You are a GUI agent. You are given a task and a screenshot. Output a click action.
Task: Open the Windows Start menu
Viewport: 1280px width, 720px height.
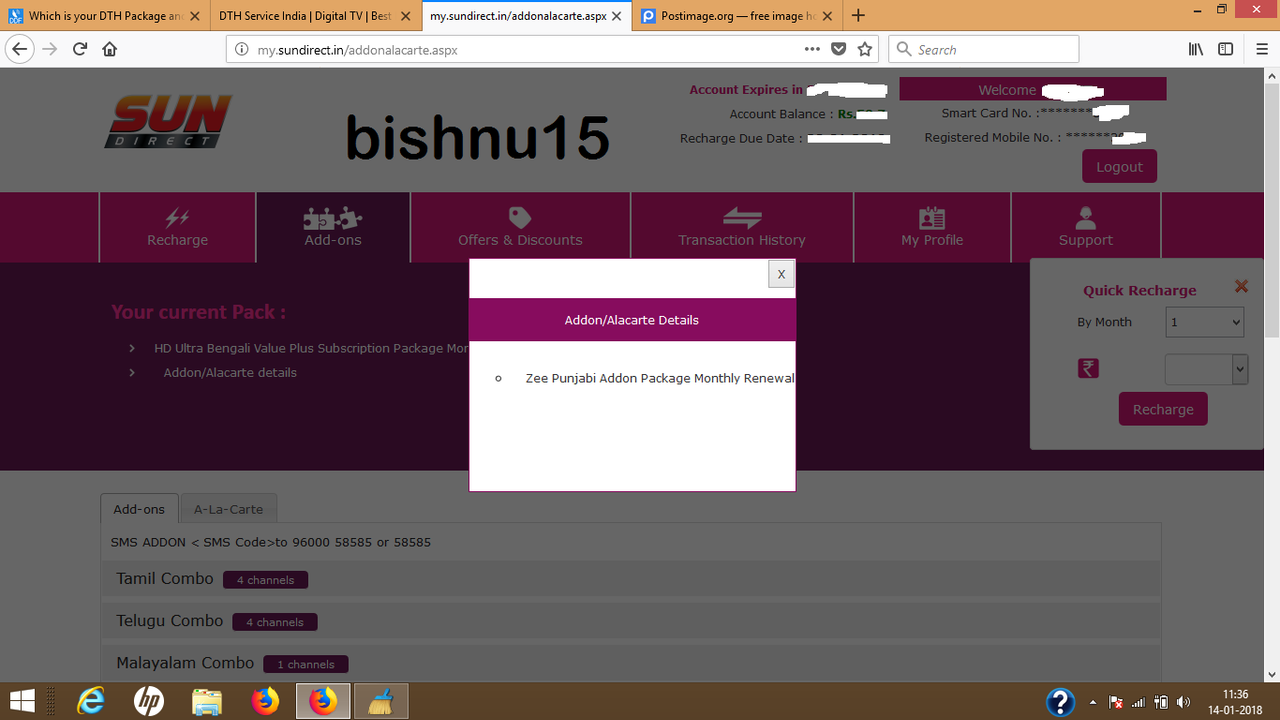22,701
